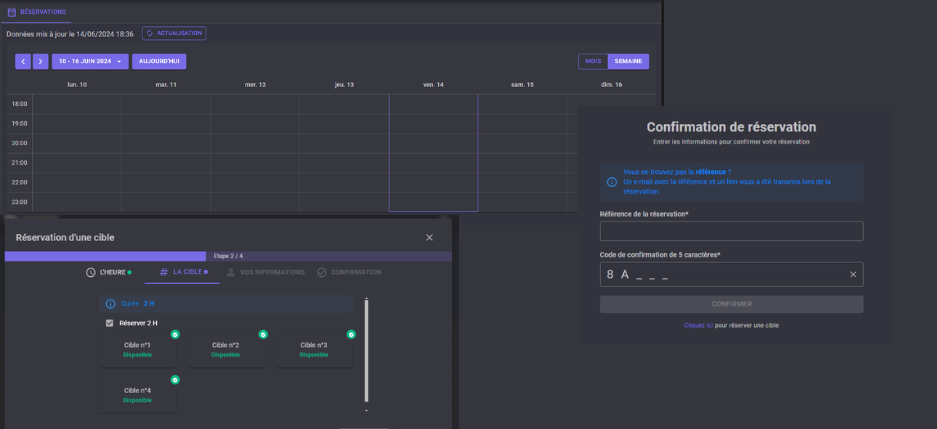Click green check badge on Cible n°4
Screen dimensions: 937x429
[x=175, y=380]
